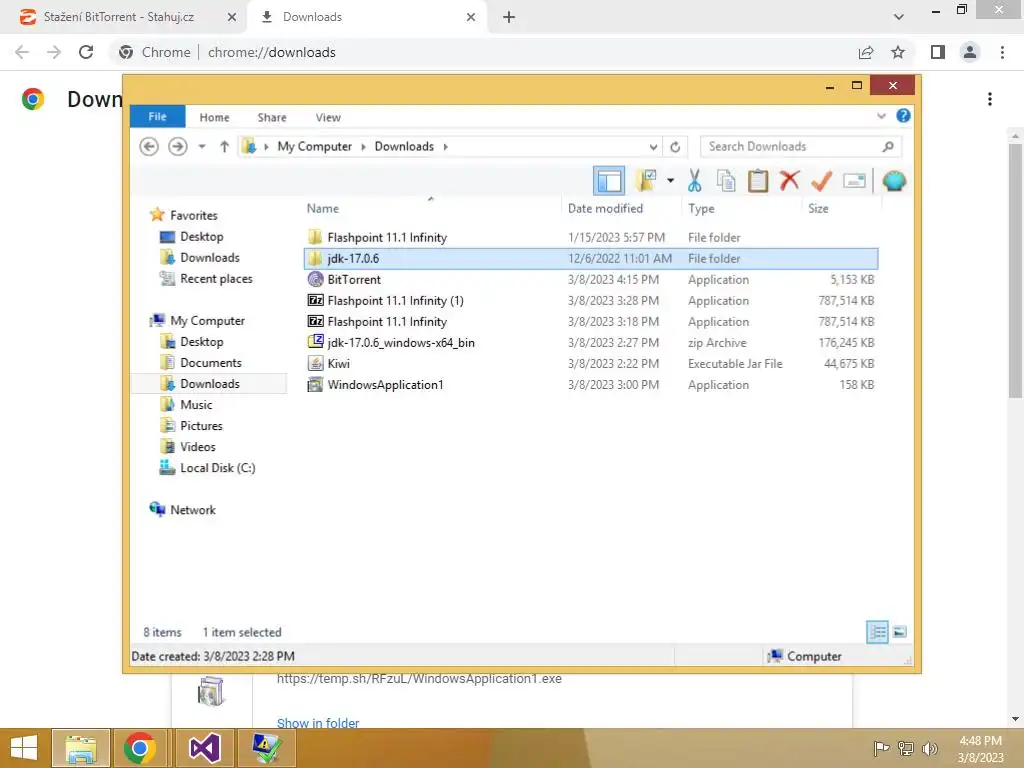Select the Flashpoint 11.1 Infinity folder
Image resolution: width=1024 pixels, height=768 pixels.
pos(591,238)
